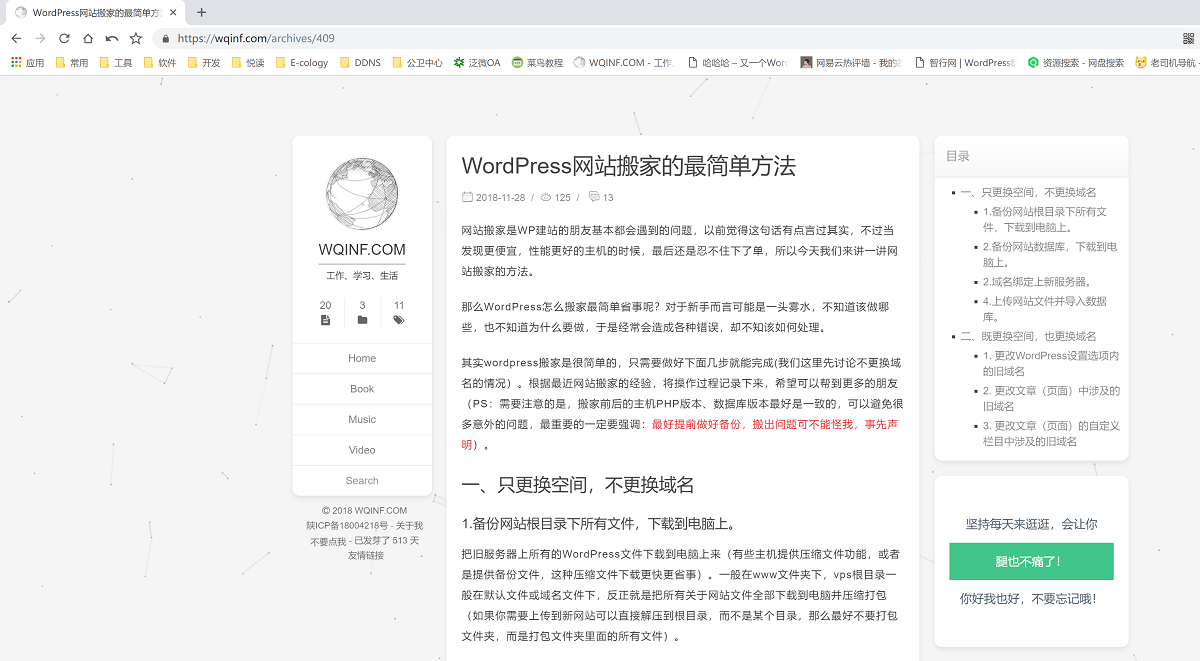Open the E-cology bookmark folder
The height and width of the screenshot is (661, 1200).
click(302, 62)
